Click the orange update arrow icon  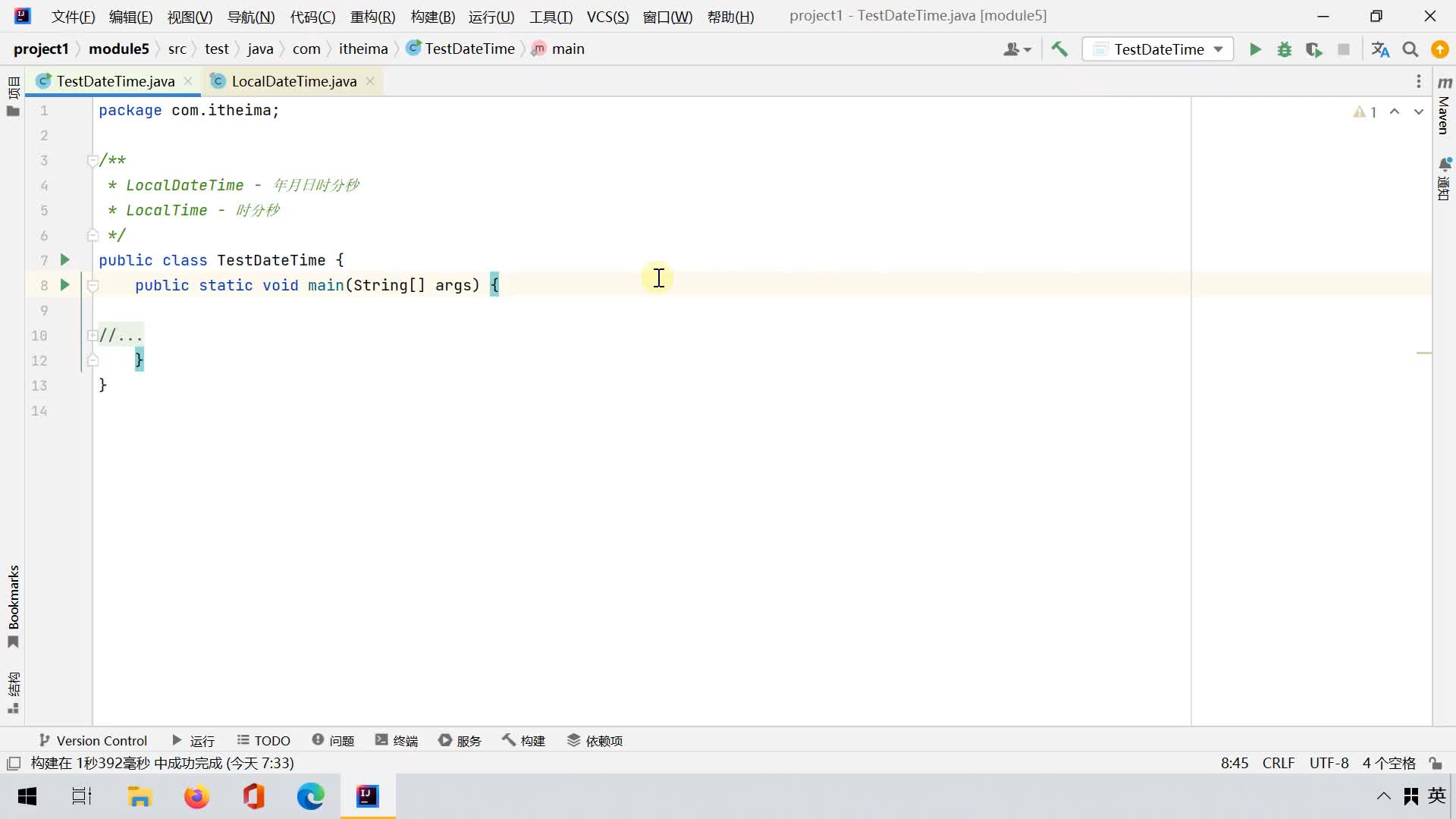click(x=1439, y=49)
